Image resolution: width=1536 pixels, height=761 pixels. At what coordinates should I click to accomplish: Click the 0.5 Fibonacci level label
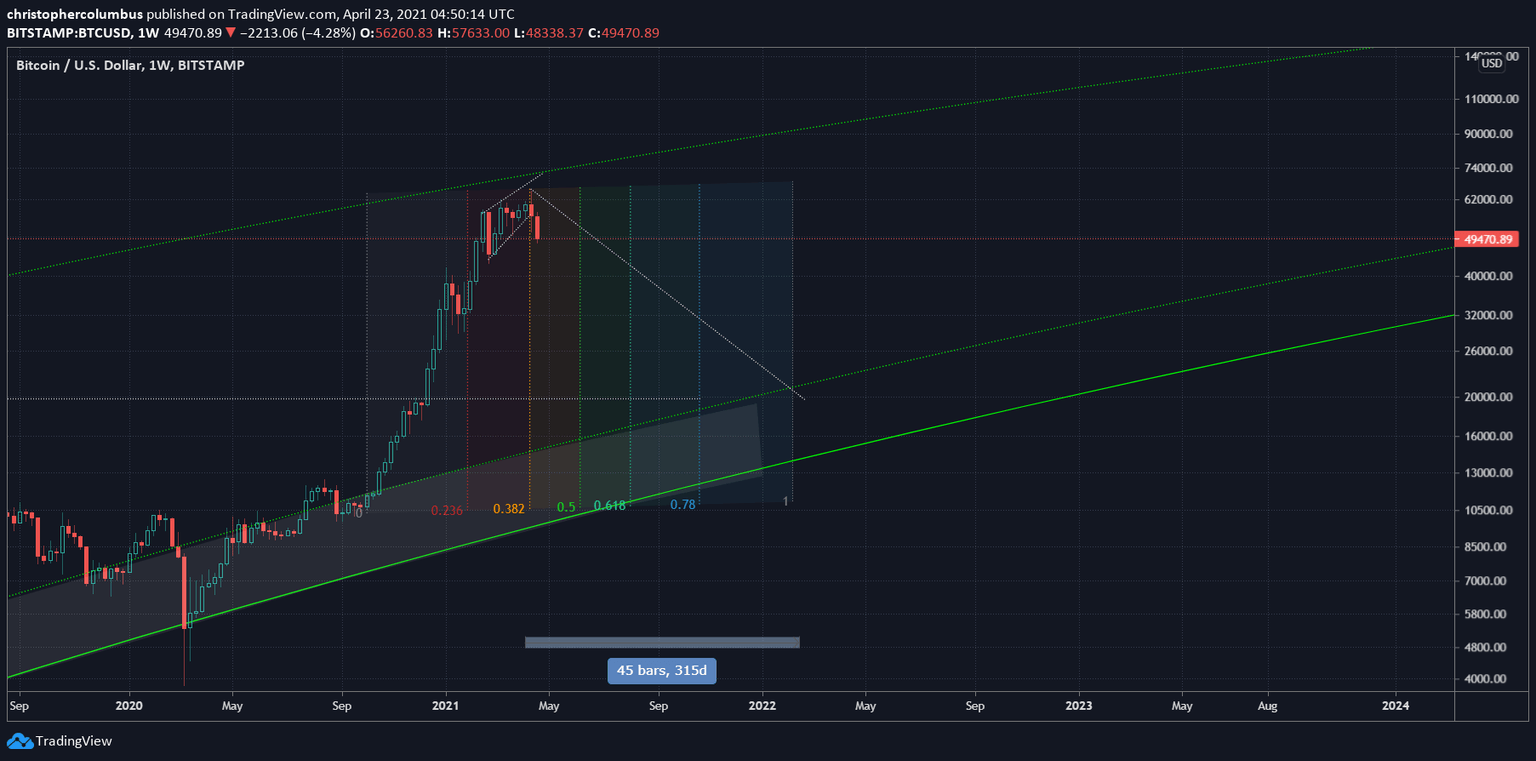[565, 506]
